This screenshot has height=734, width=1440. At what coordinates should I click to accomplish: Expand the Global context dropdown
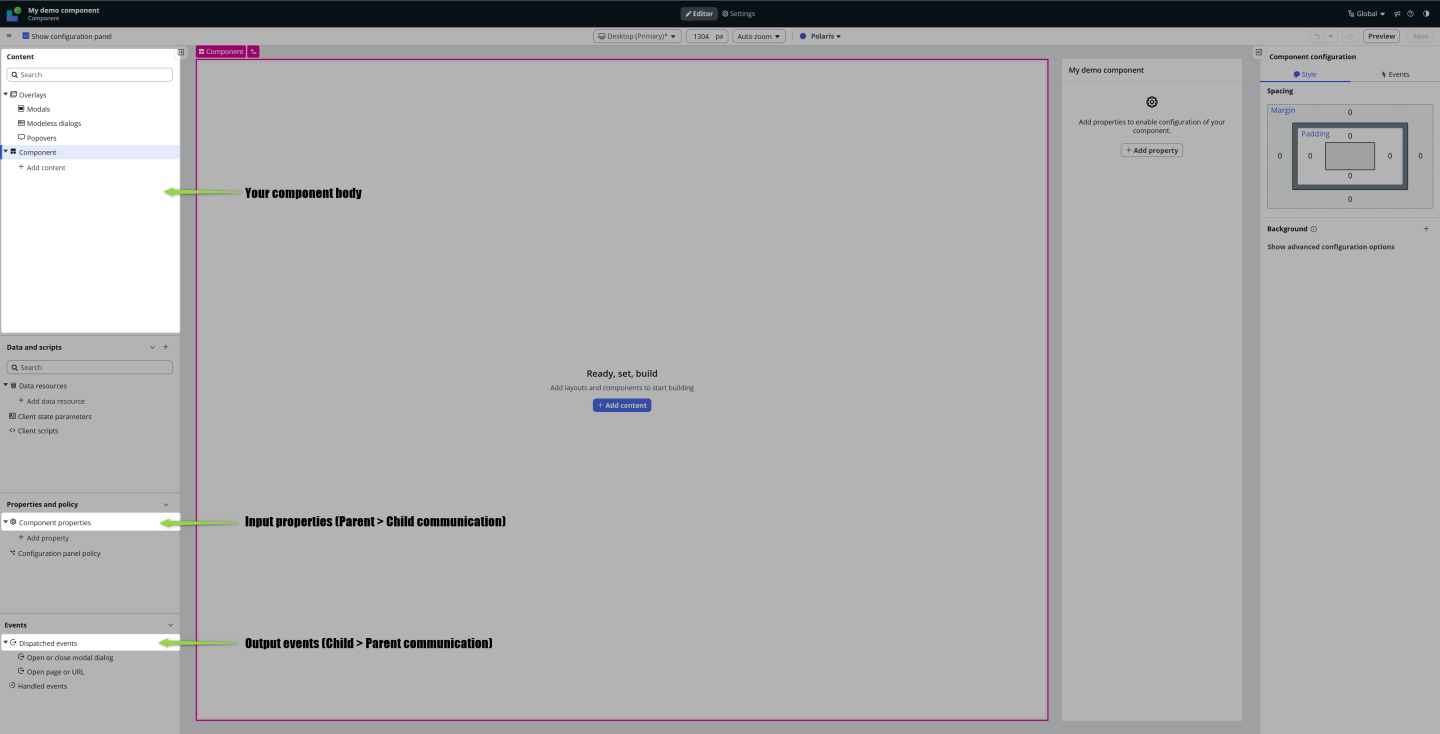click(x=1366, y=13)
